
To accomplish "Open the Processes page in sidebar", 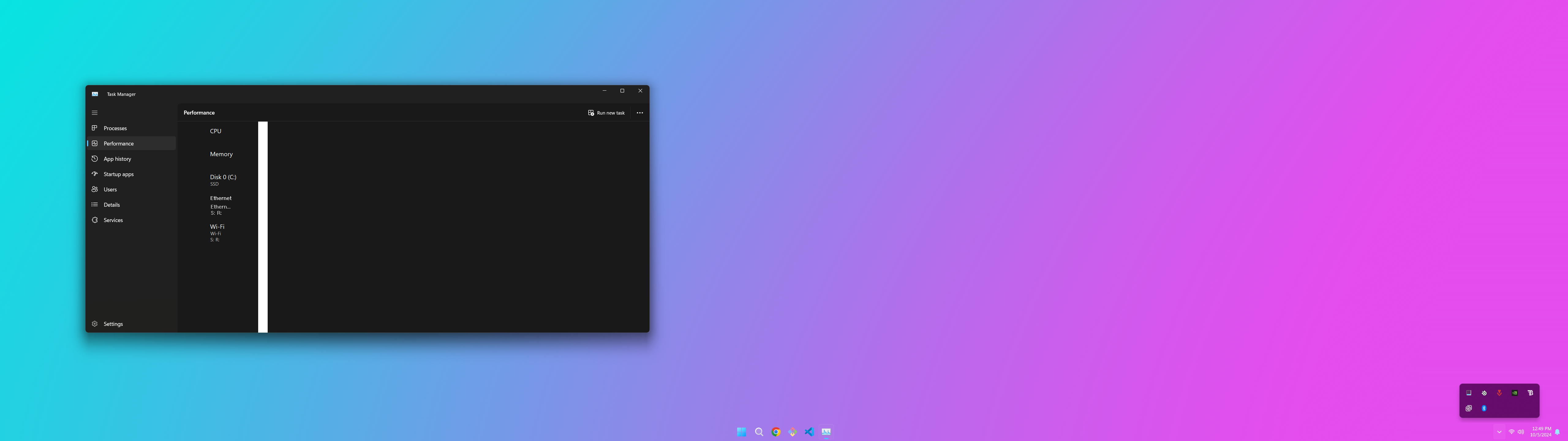I will [x=115, y=128].
